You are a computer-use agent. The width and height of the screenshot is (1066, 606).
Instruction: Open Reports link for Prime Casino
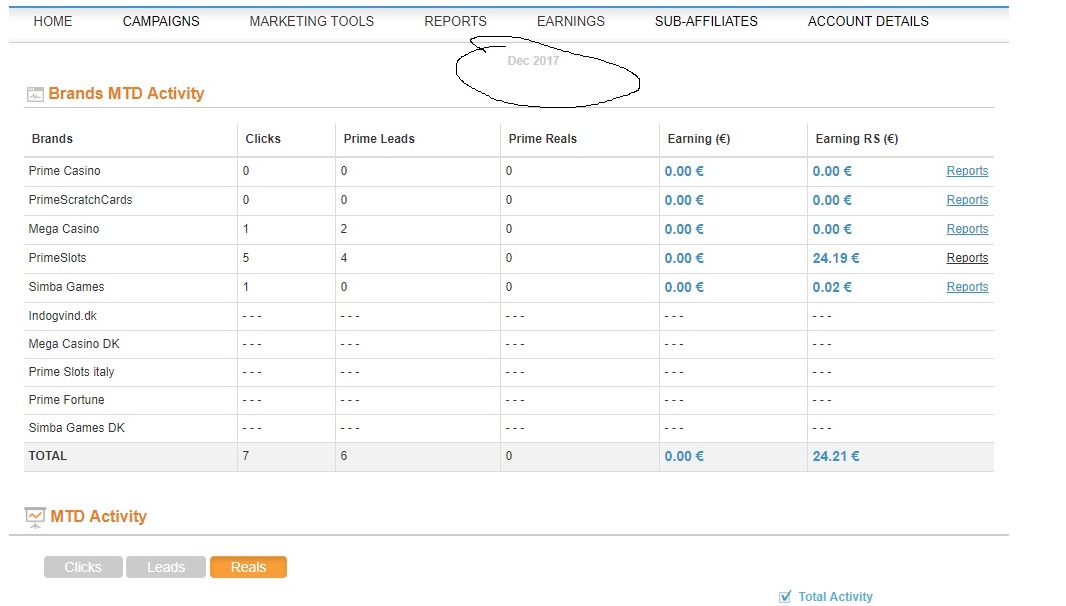[x=967, y=171]
